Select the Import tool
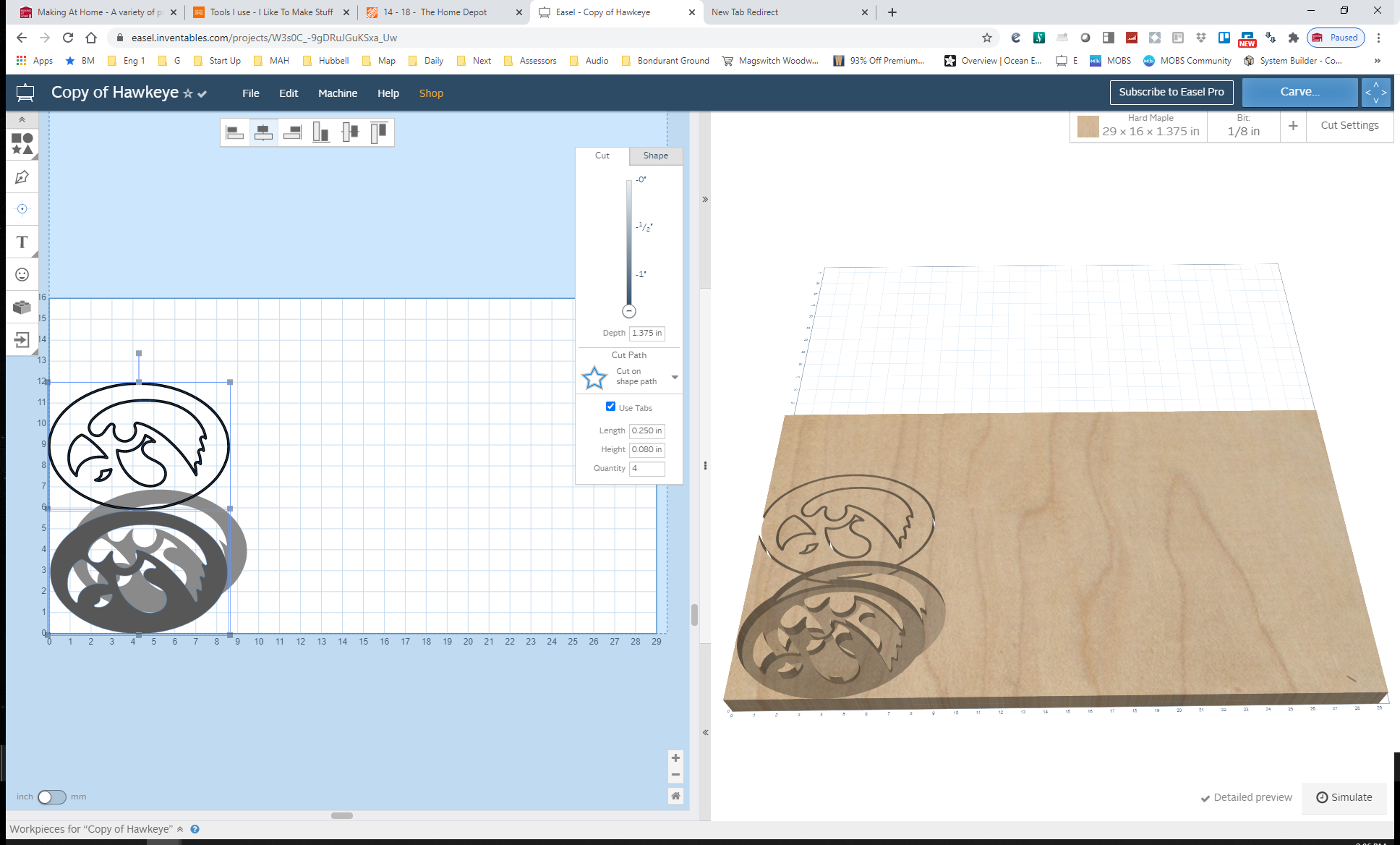Screen dimensions: 1400x845 (21, 339)
